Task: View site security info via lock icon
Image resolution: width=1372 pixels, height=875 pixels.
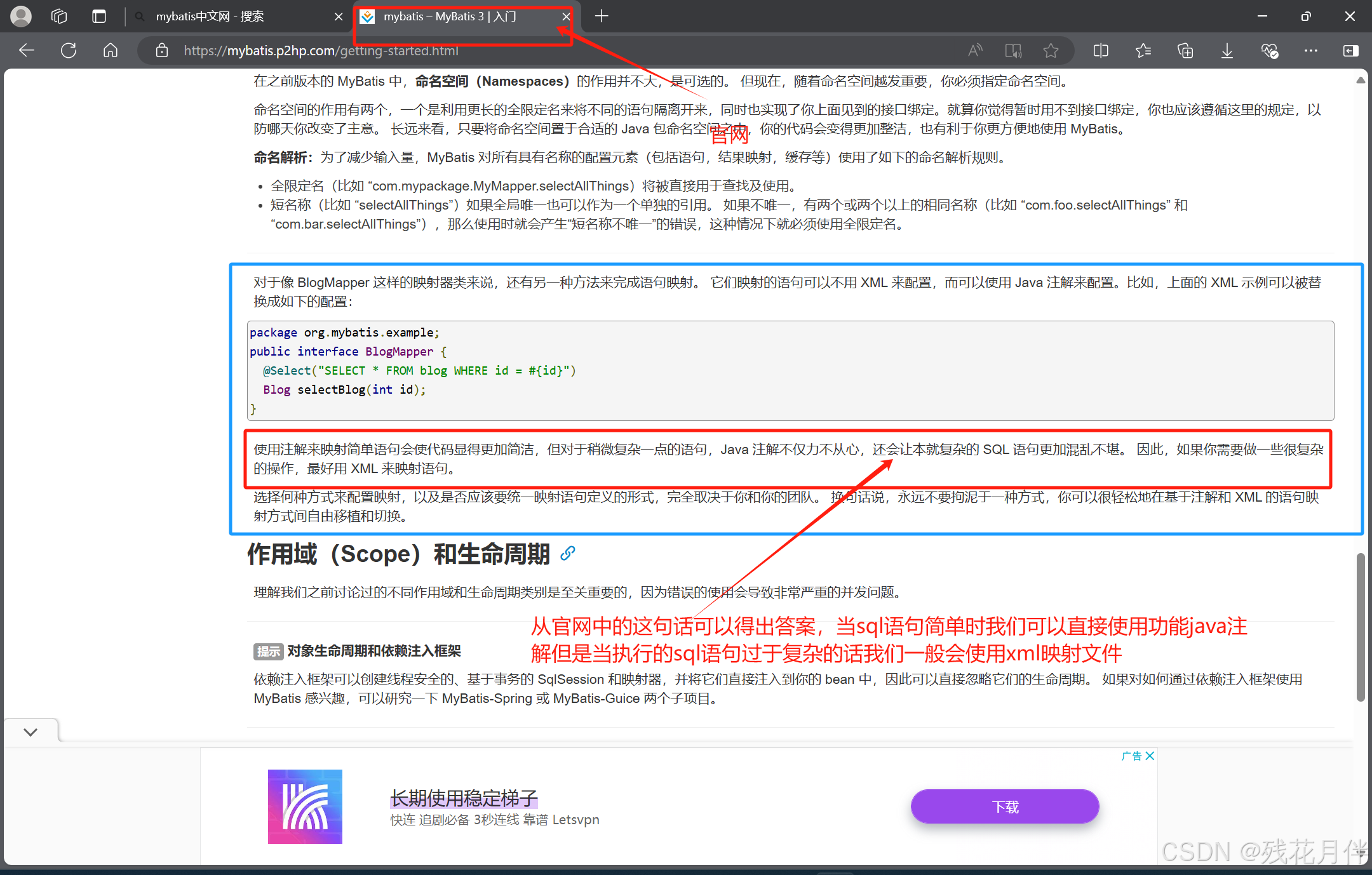Action: coord(162,50)
